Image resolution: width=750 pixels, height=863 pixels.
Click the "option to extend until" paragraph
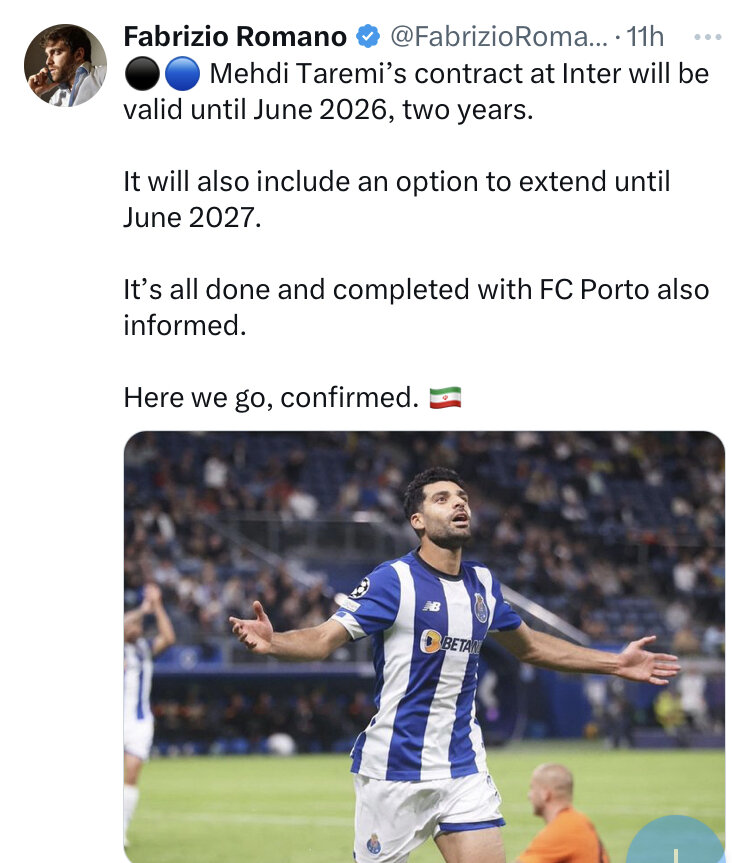(x=396, y=181)
